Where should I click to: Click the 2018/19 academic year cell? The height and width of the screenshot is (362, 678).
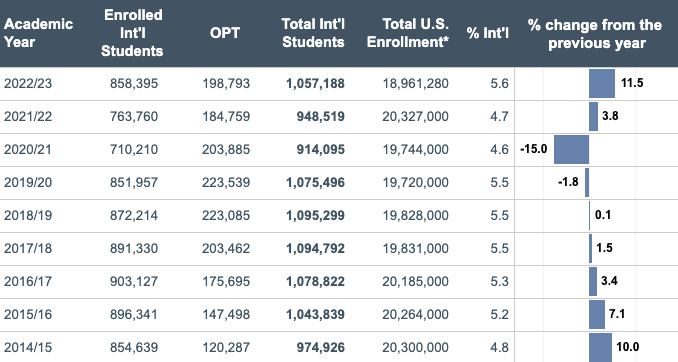[28, 215]
